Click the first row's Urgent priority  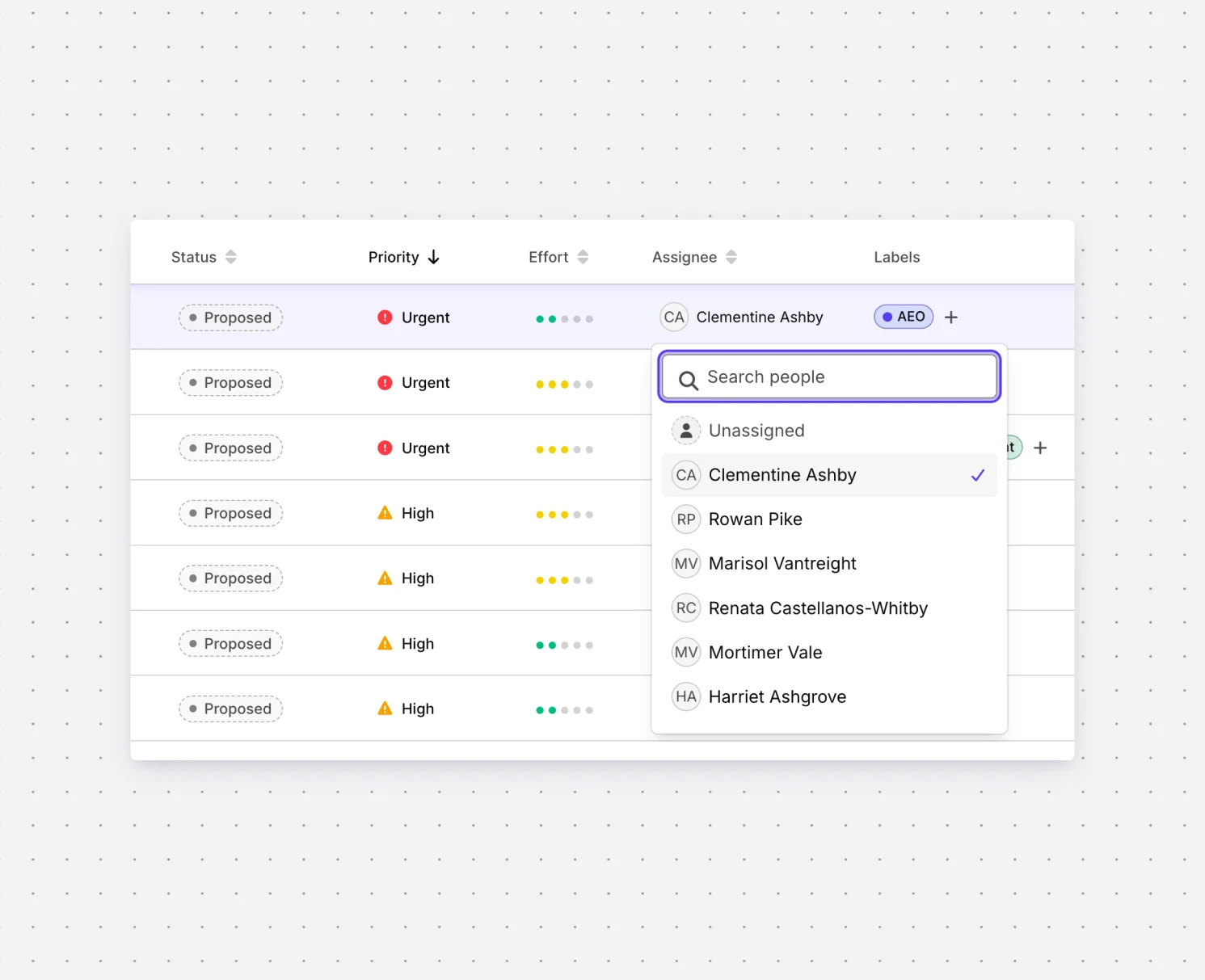pos(414,318)
